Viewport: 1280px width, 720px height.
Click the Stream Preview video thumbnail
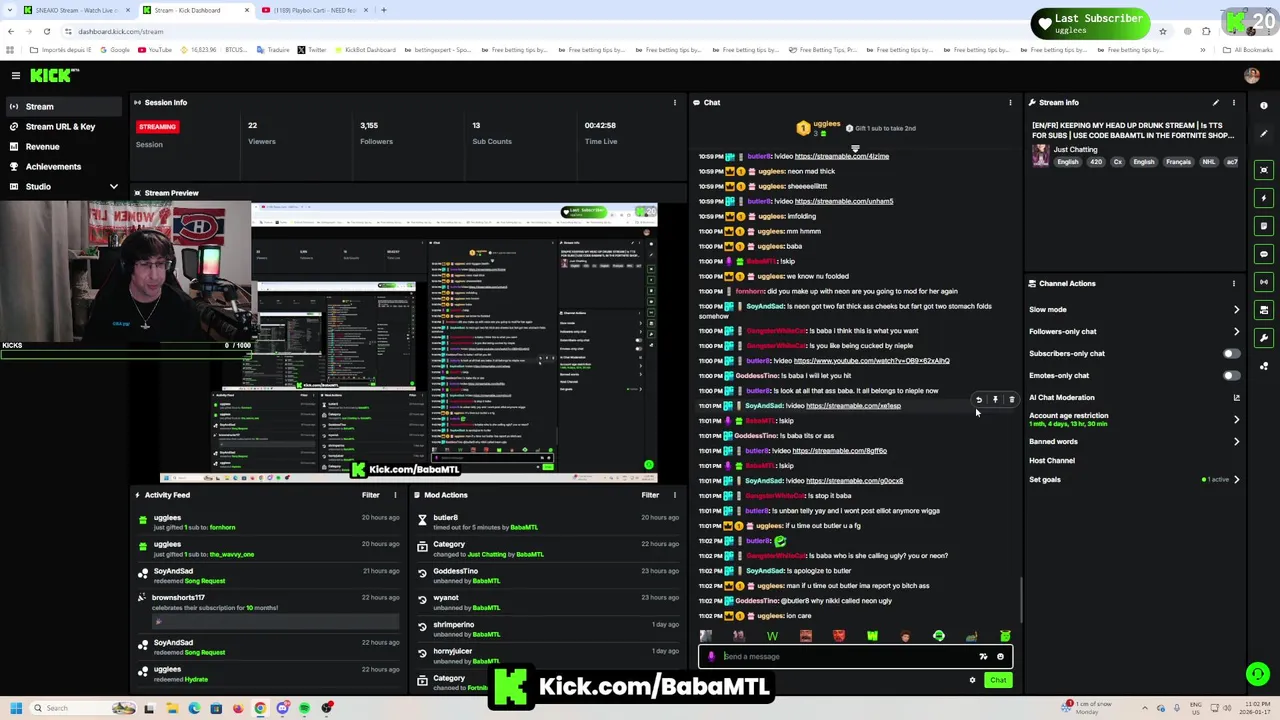click(x=410, y=342)
